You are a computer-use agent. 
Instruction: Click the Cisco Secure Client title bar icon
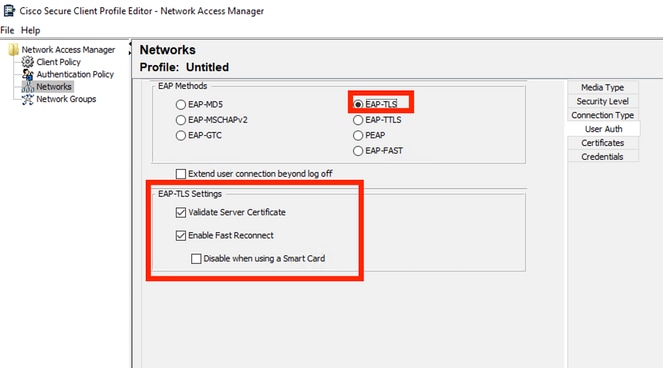click(9, 11)
